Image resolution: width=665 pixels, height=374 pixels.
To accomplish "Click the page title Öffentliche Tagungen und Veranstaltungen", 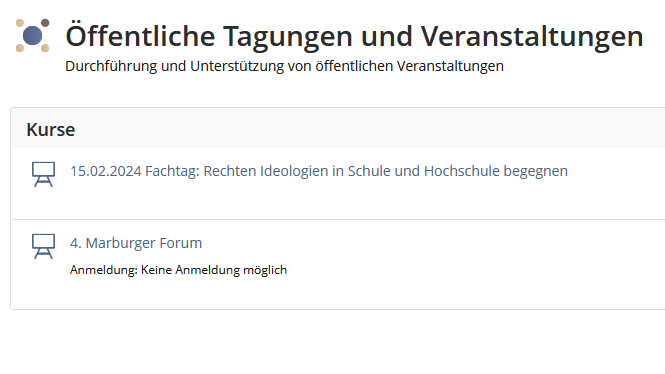I will [354, 36].
